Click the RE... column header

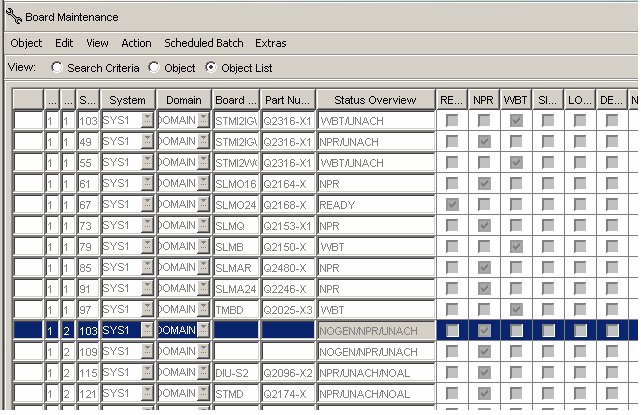[x=451, y=100]
